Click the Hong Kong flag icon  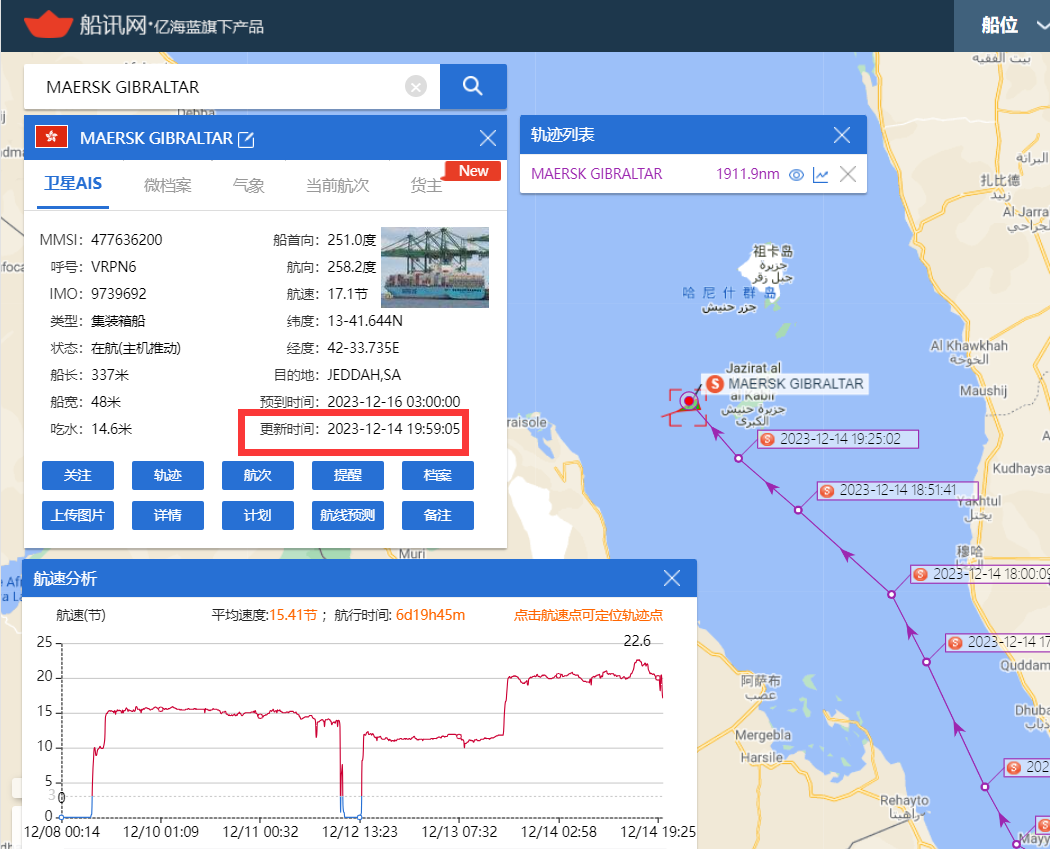coord(52,137)
